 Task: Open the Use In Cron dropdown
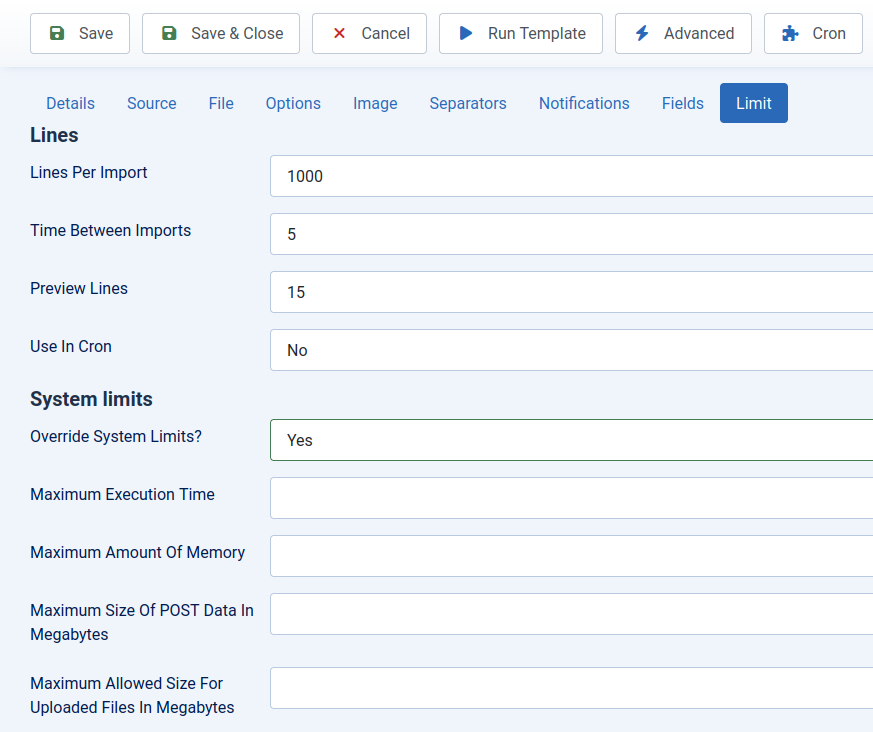(570, 350)
